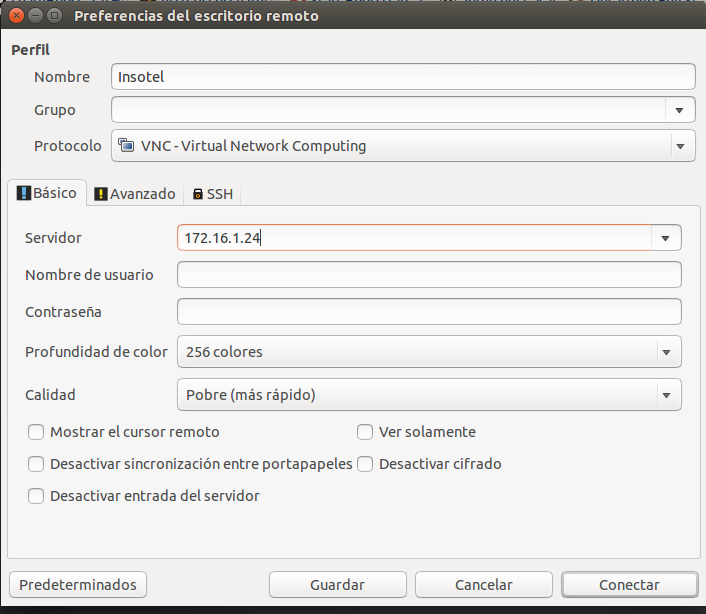Toggle the Ver solamente checkbox
706x614 pixels.
365,432
